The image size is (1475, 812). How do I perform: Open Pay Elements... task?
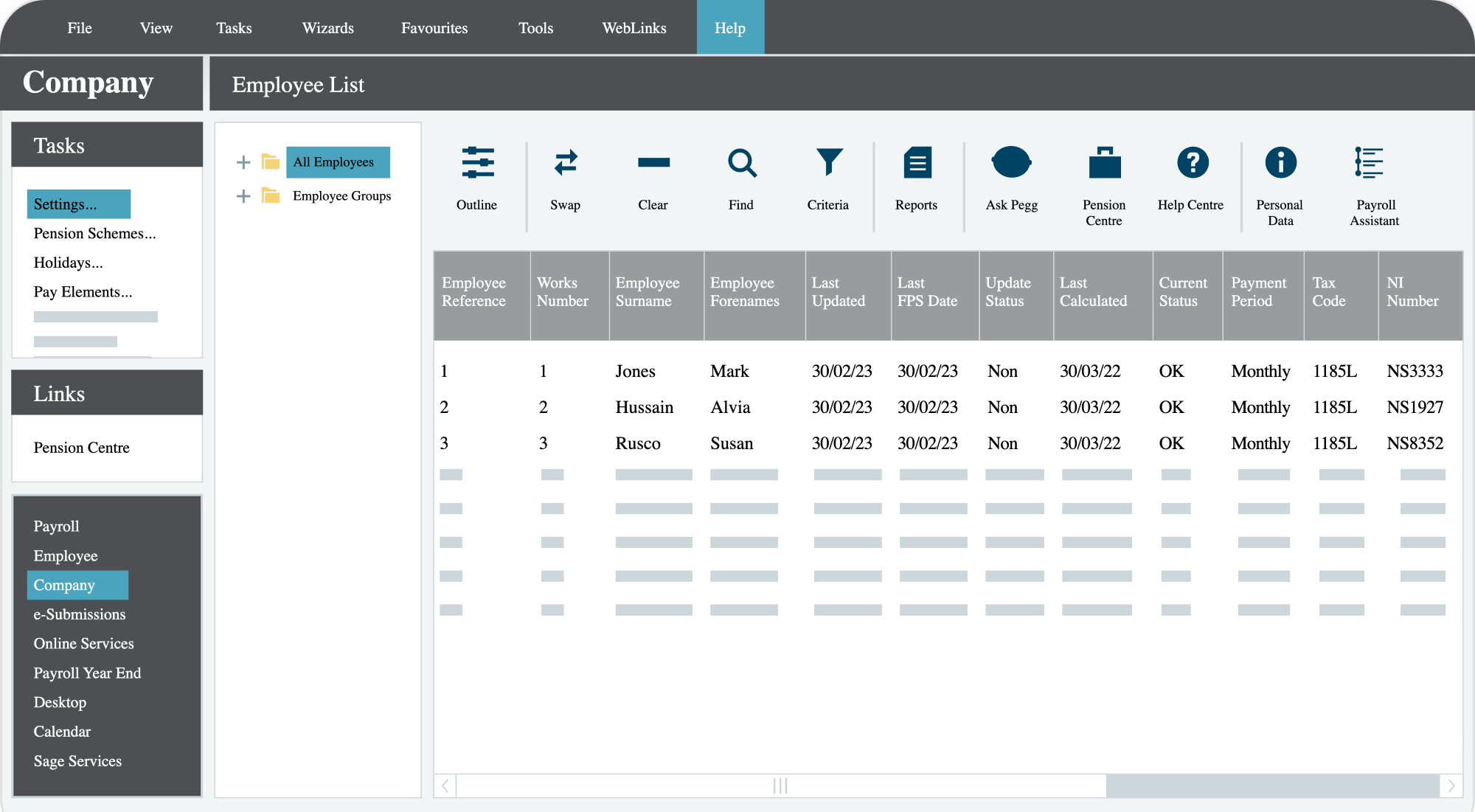(x=83, y=291)
